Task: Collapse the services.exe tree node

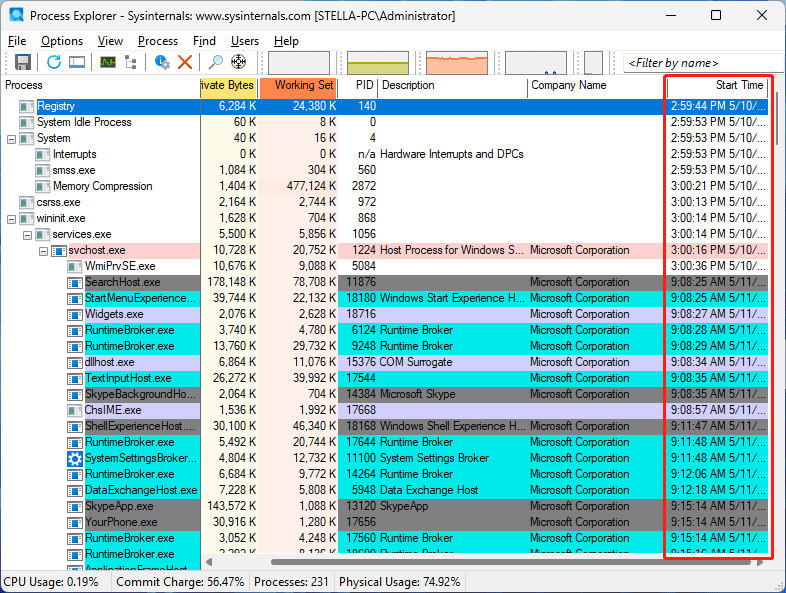Action: click(28, 235)
